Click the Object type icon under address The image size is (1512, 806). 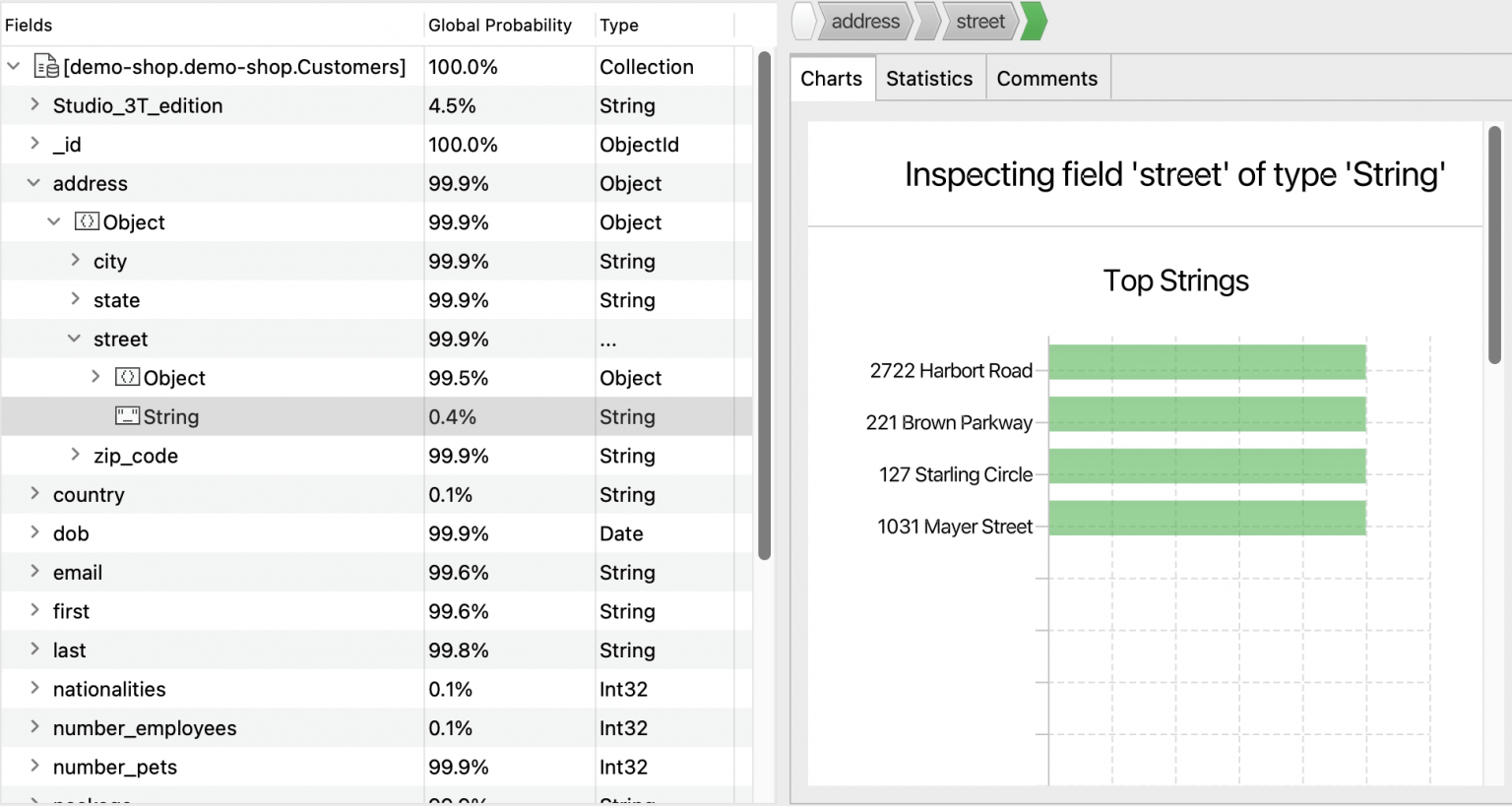(88, 221)
